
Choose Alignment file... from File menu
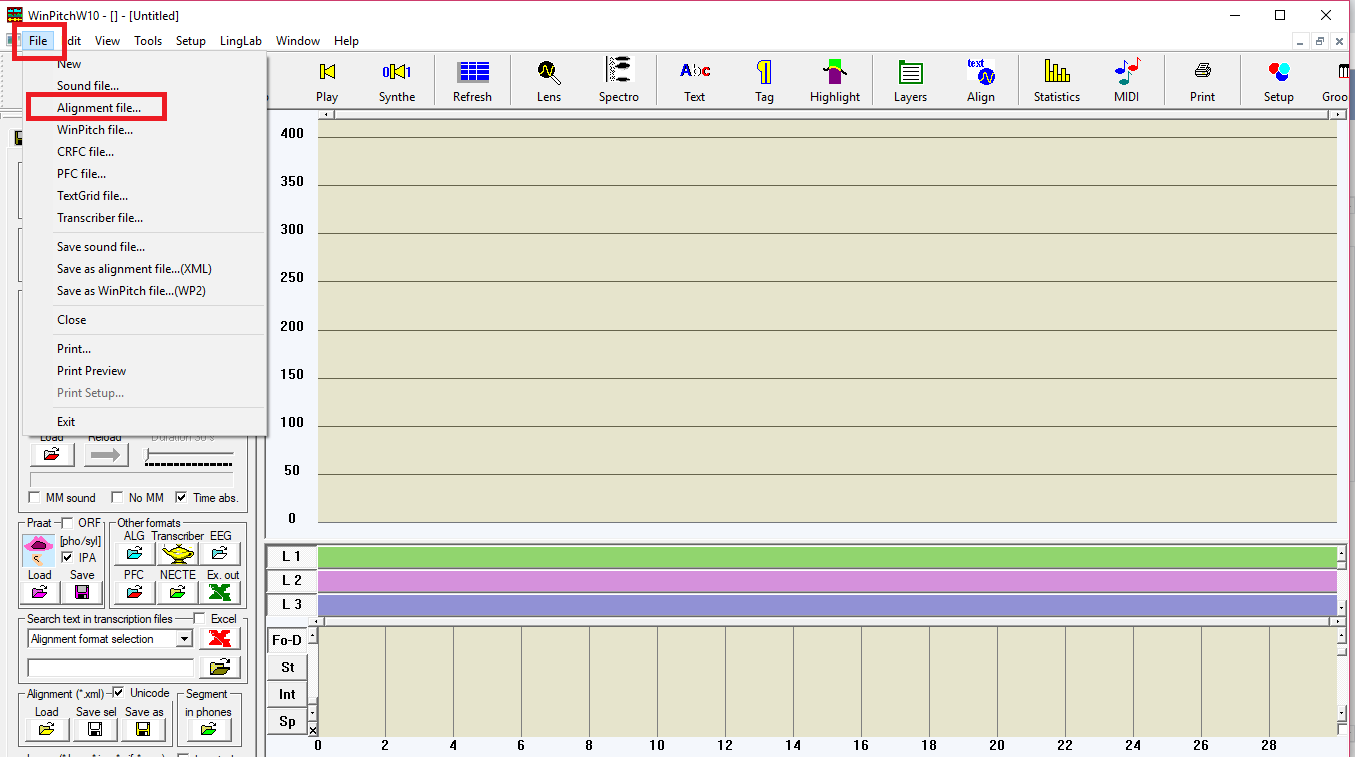point(99,108)
